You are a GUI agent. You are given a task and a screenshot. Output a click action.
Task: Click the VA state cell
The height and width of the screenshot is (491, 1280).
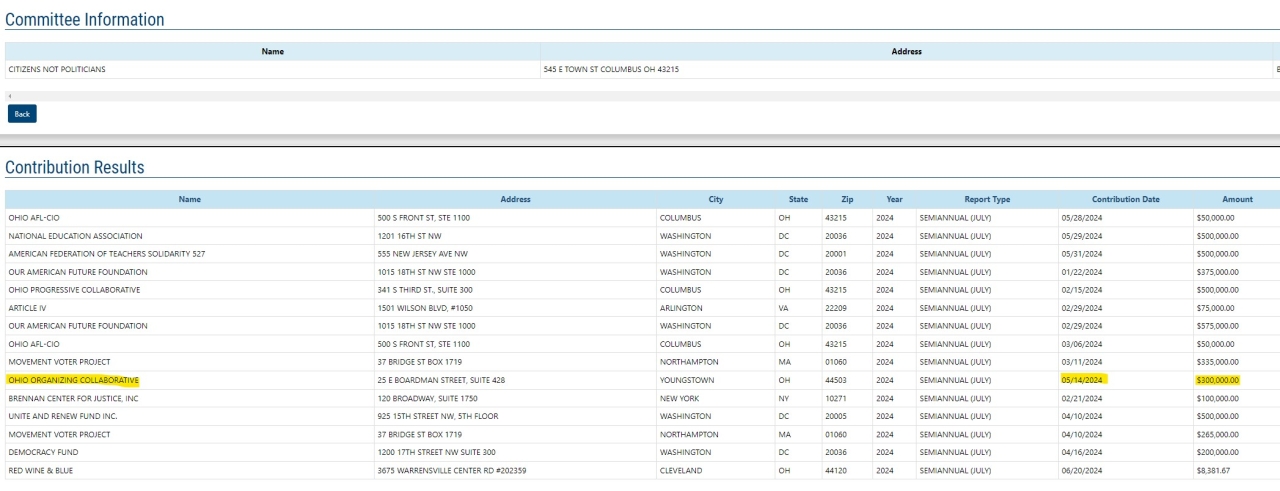coord(783,308)
